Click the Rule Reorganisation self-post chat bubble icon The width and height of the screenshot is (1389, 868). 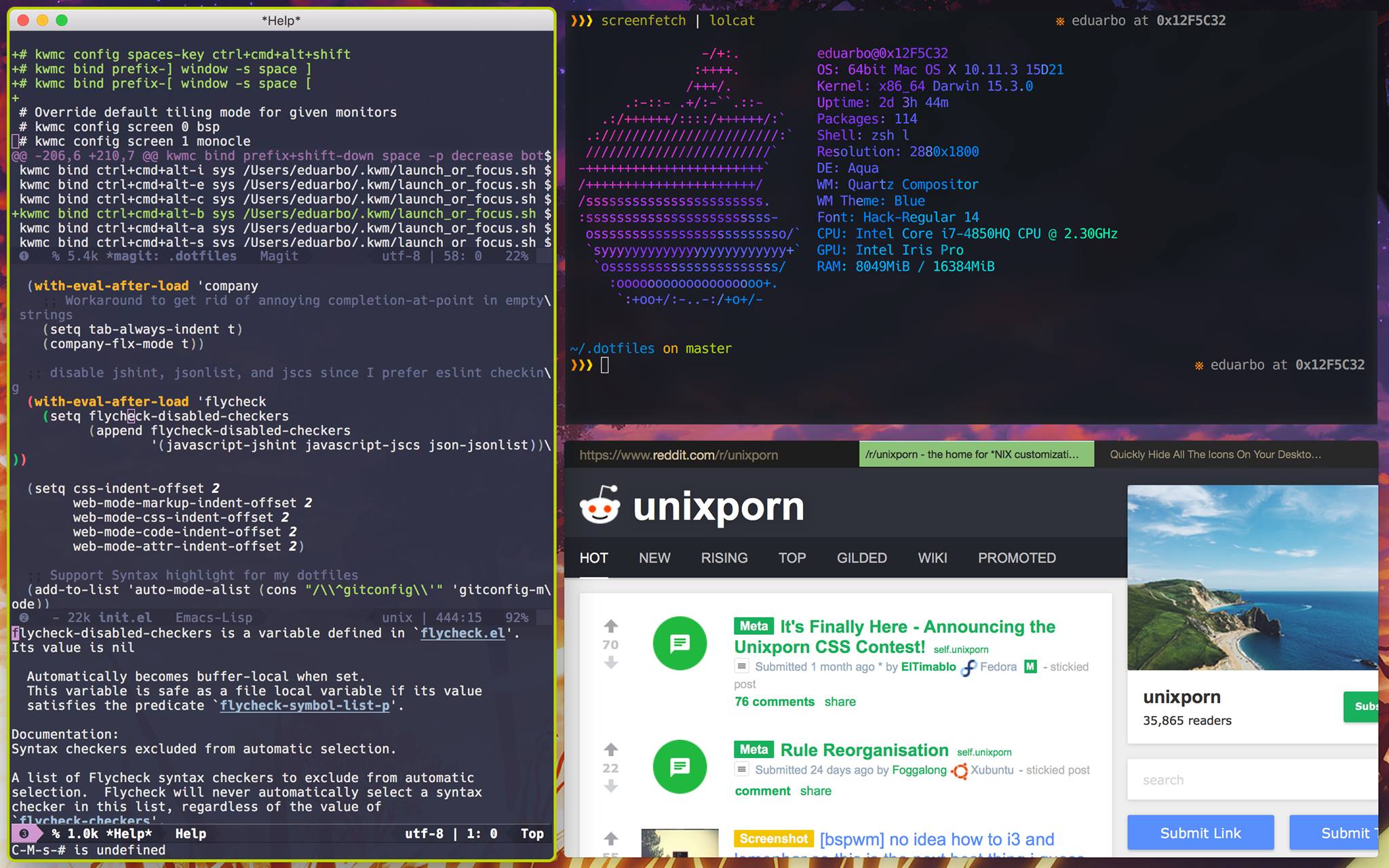(680, 766)
